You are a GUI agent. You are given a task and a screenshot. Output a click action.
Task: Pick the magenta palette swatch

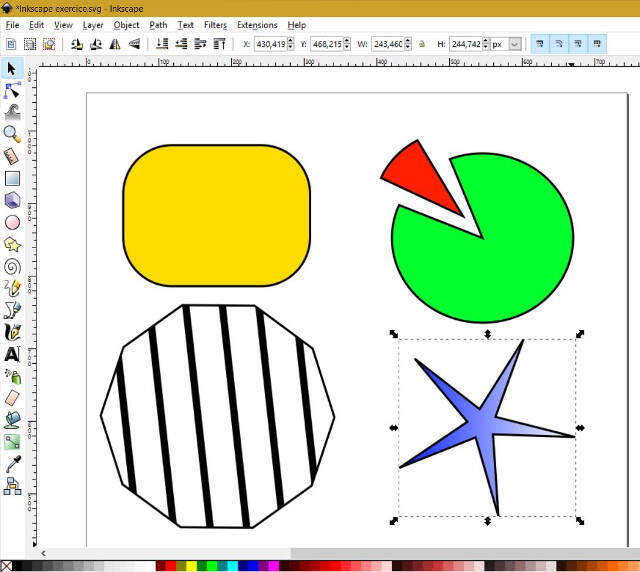[274, 566]
